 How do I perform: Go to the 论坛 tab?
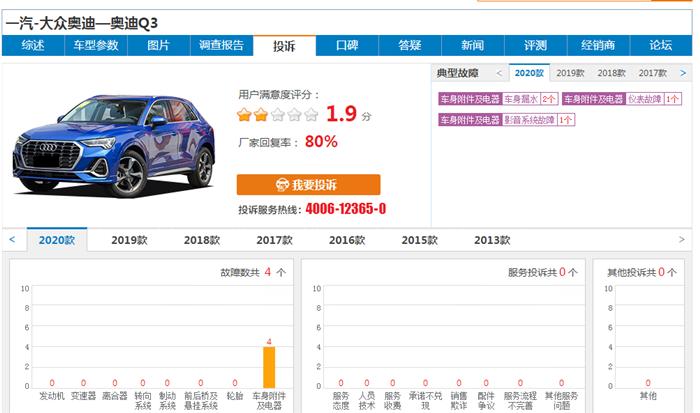coord(661,46)
